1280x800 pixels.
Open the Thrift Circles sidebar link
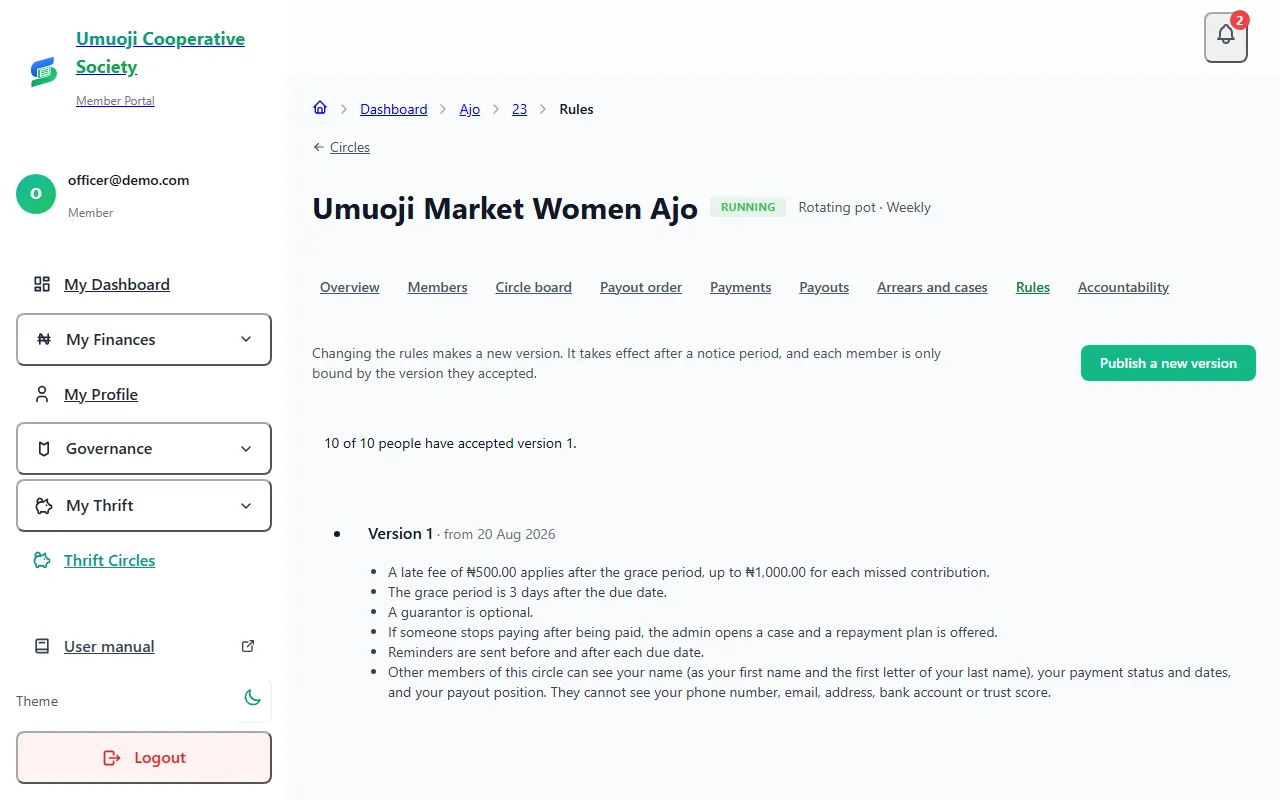point(110,560)
